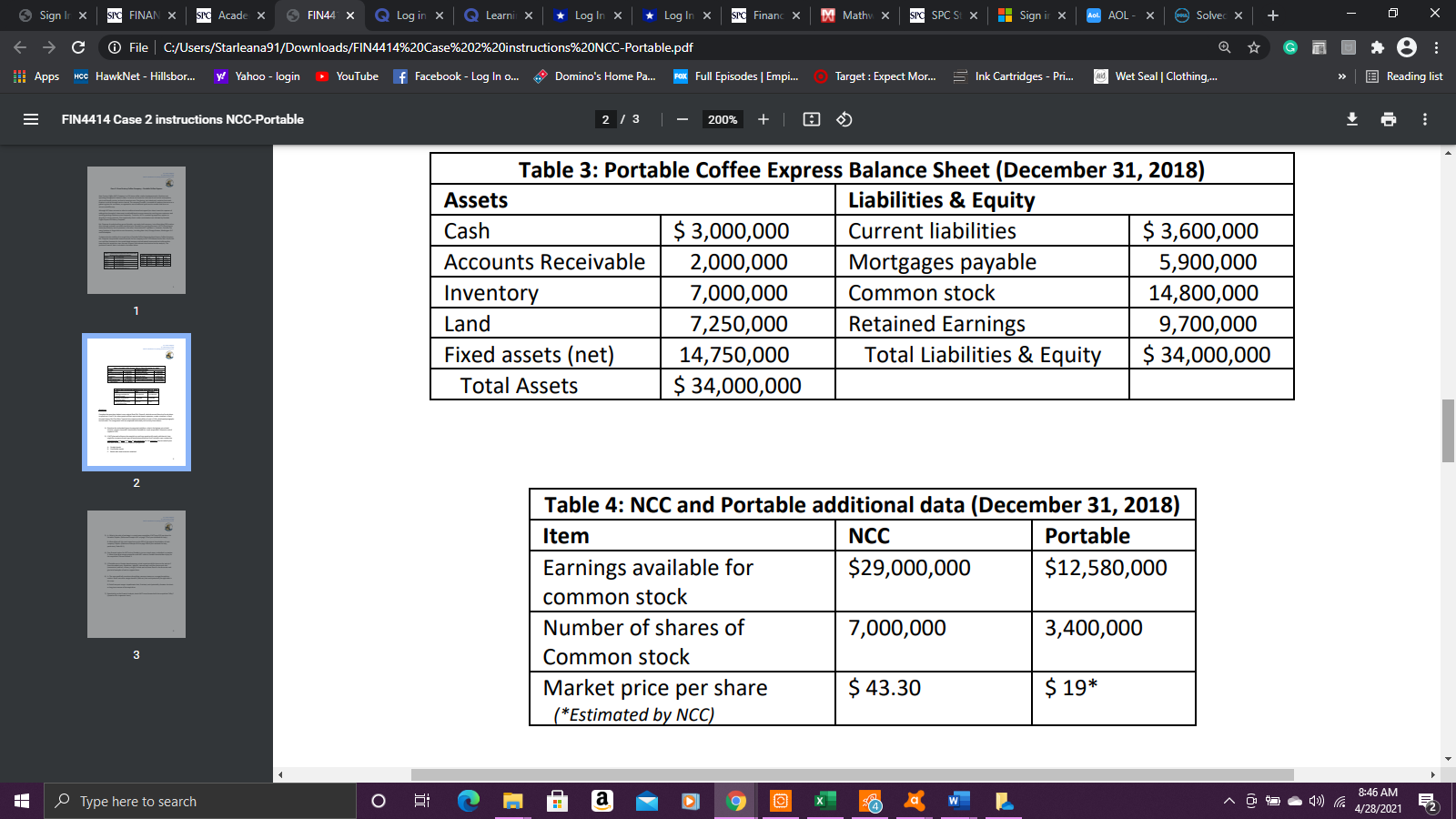Show more bookmarks with the chevron
The image size is (1456, 819).
click(1341, 76)
